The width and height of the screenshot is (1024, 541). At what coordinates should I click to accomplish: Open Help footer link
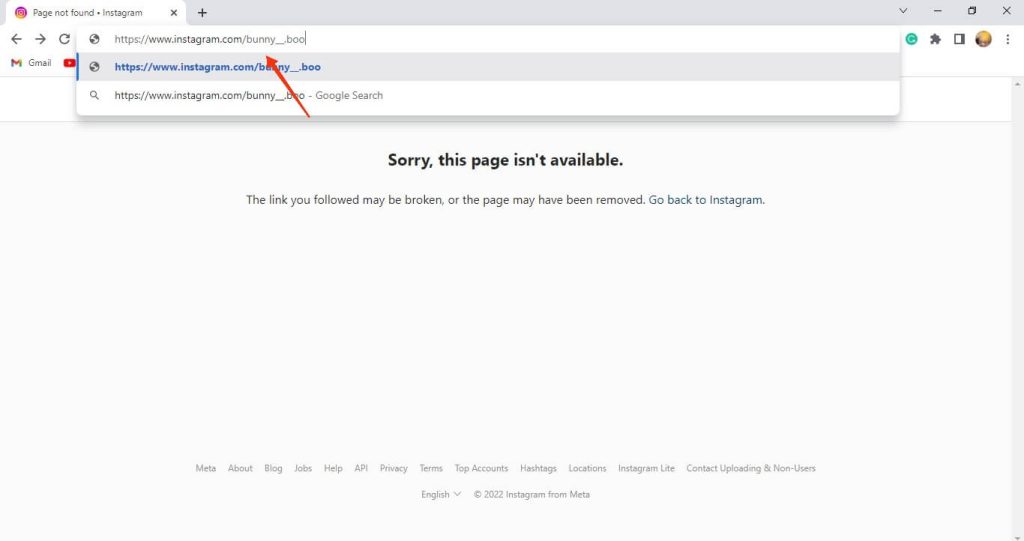(x=333, y=468)
